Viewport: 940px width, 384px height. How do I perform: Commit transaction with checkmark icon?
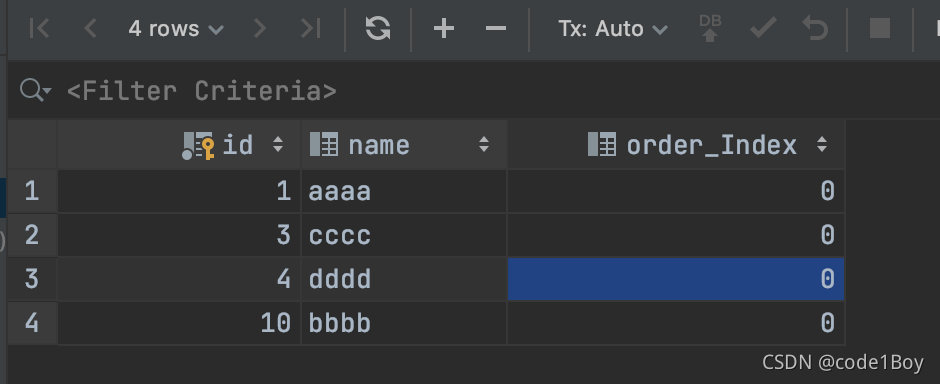[763, 28]
